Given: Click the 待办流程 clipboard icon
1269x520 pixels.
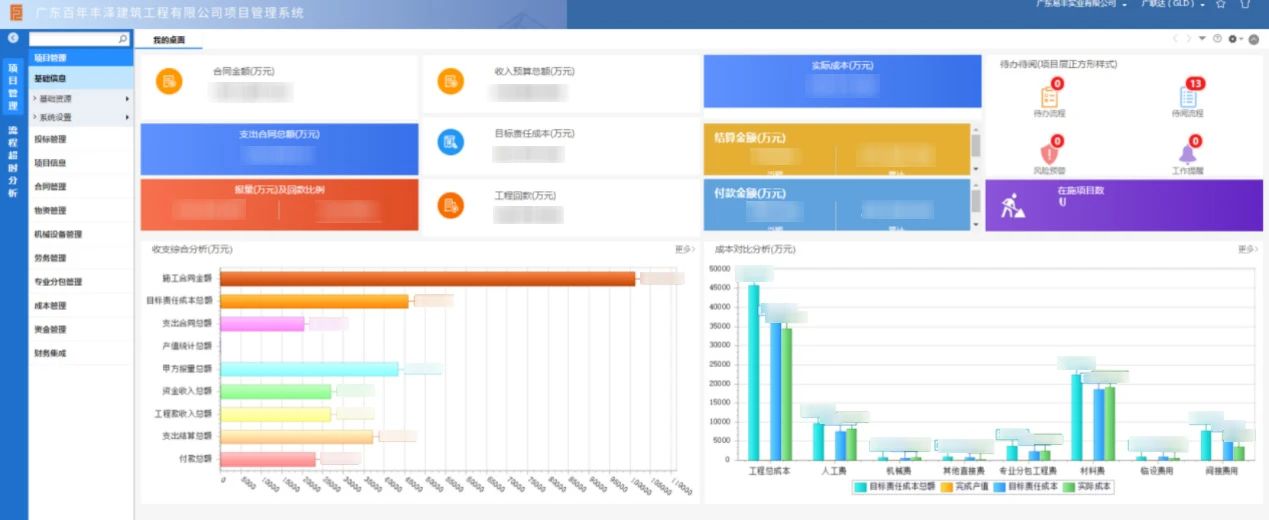Looking at the screenshot, I should click(1049, 97).
